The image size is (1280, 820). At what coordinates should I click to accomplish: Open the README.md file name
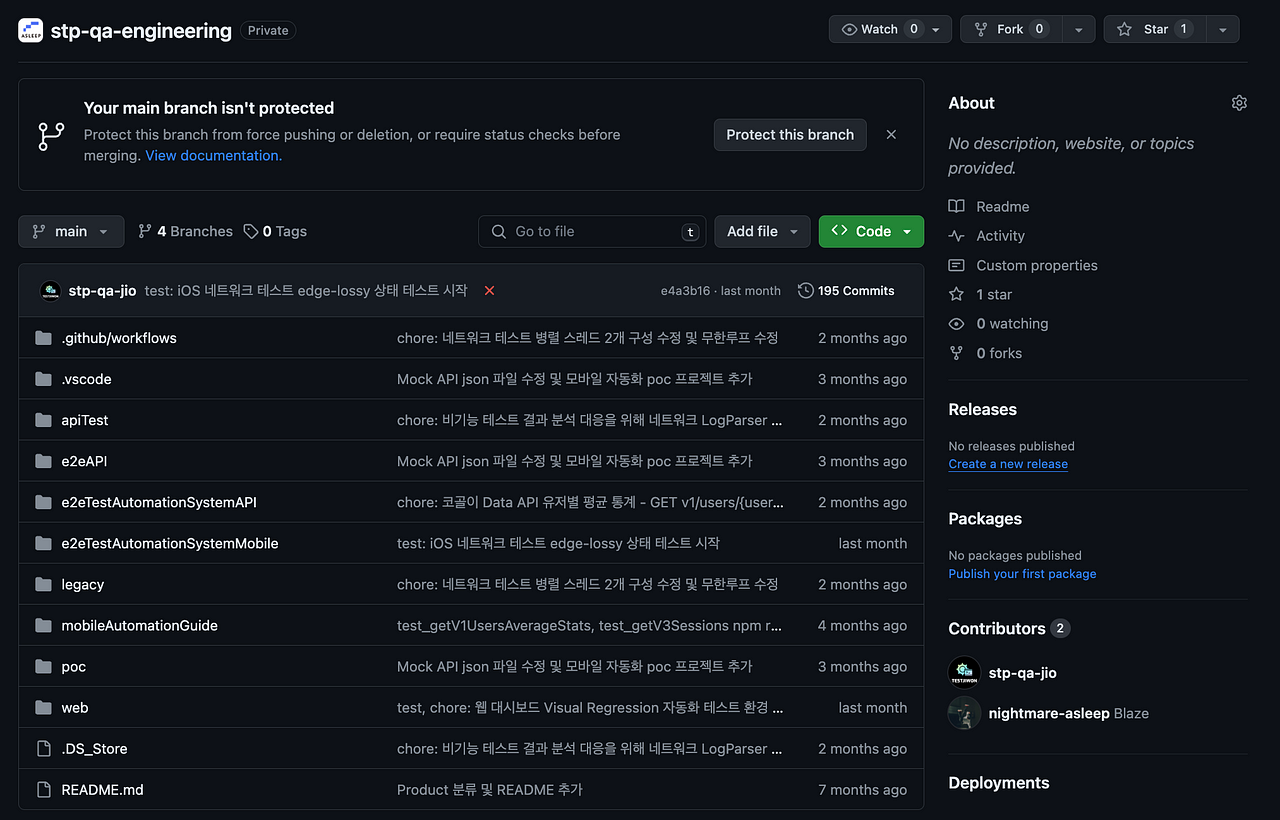pyautogui.click(x=102, y=789)
